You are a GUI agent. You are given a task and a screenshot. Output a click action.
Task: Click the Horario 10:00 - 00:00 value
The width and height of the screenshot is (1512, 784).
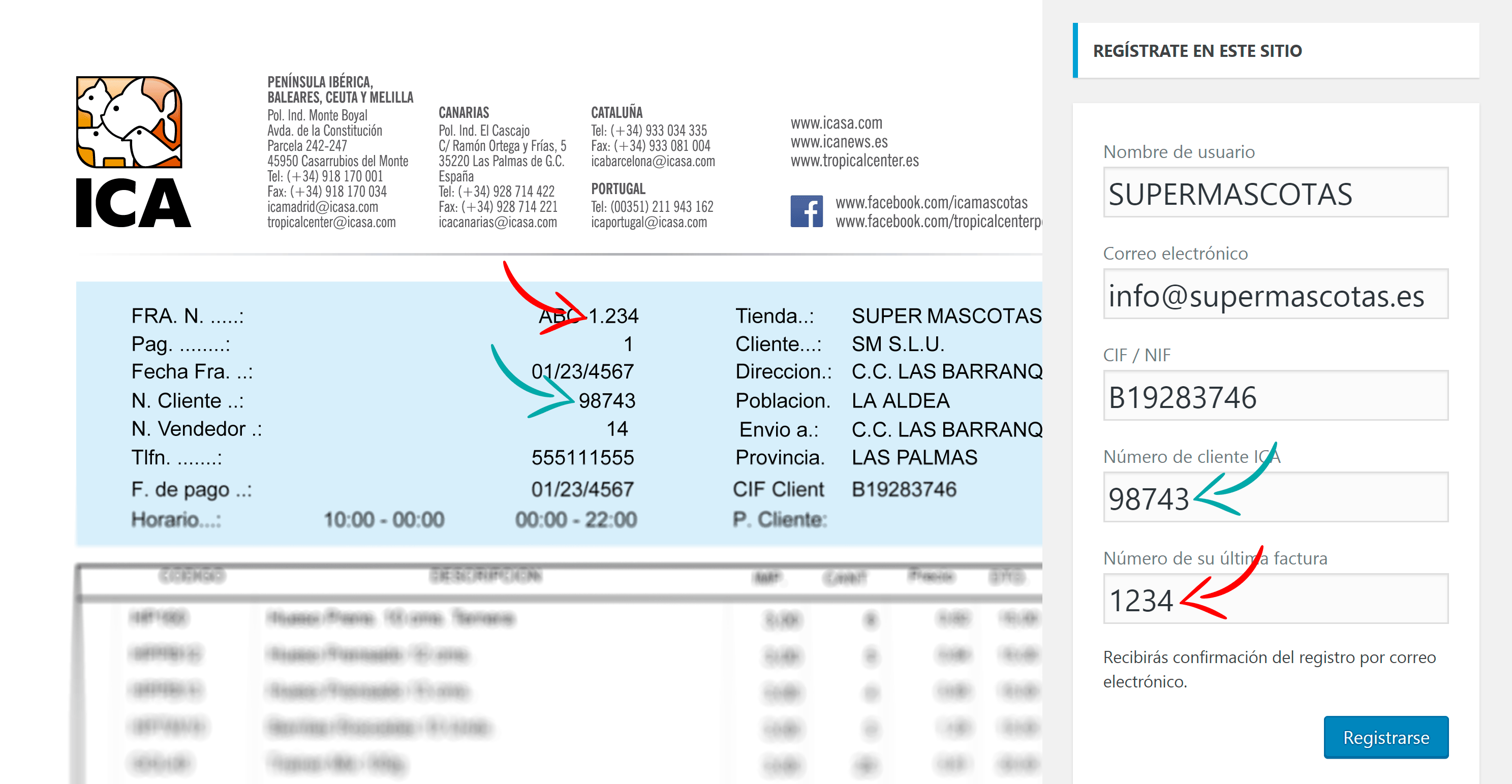384,519
